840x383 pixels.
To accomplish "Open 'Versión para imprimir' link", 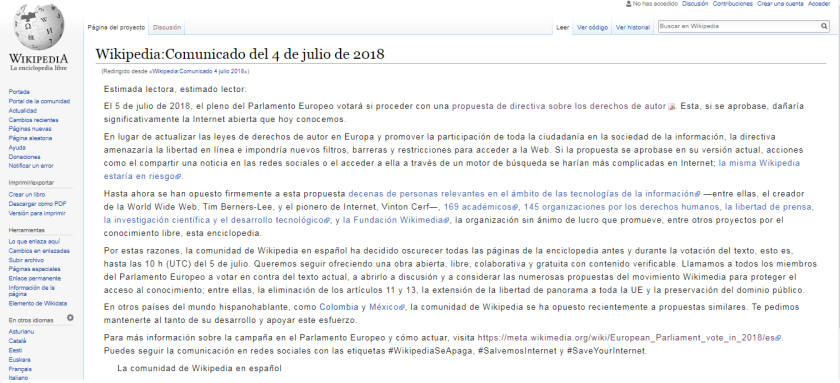I will [36, 213].
